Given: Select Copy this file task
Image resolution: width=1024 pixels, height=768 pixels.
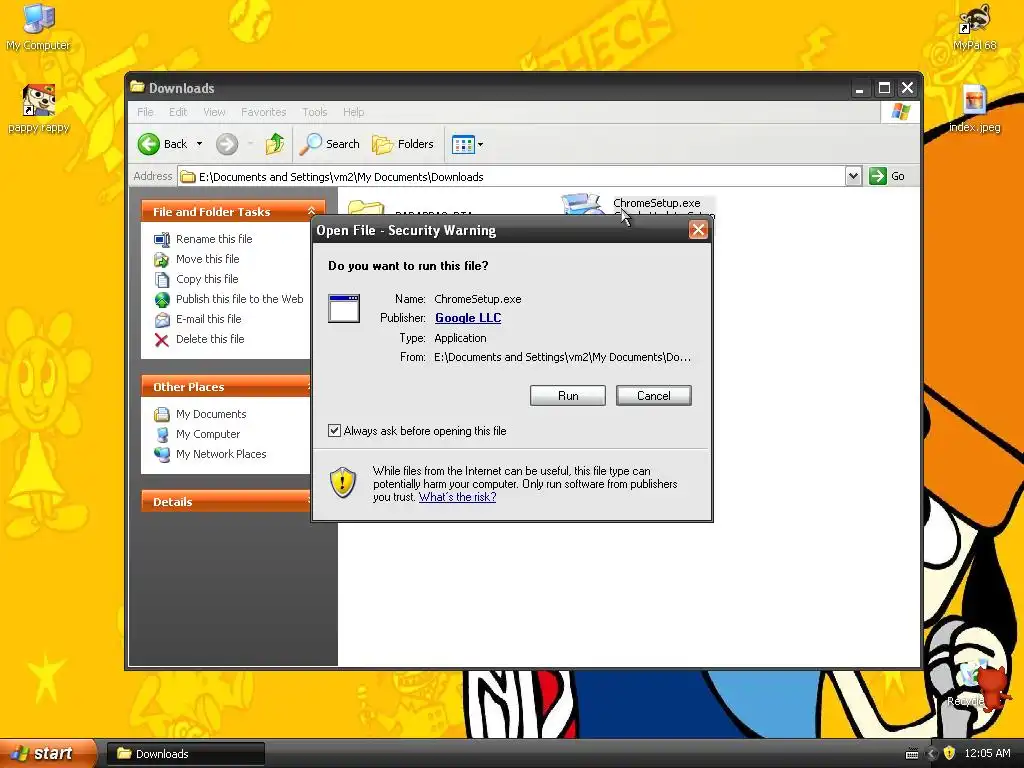Looking at the screenshot, I should tap(206, 280).
